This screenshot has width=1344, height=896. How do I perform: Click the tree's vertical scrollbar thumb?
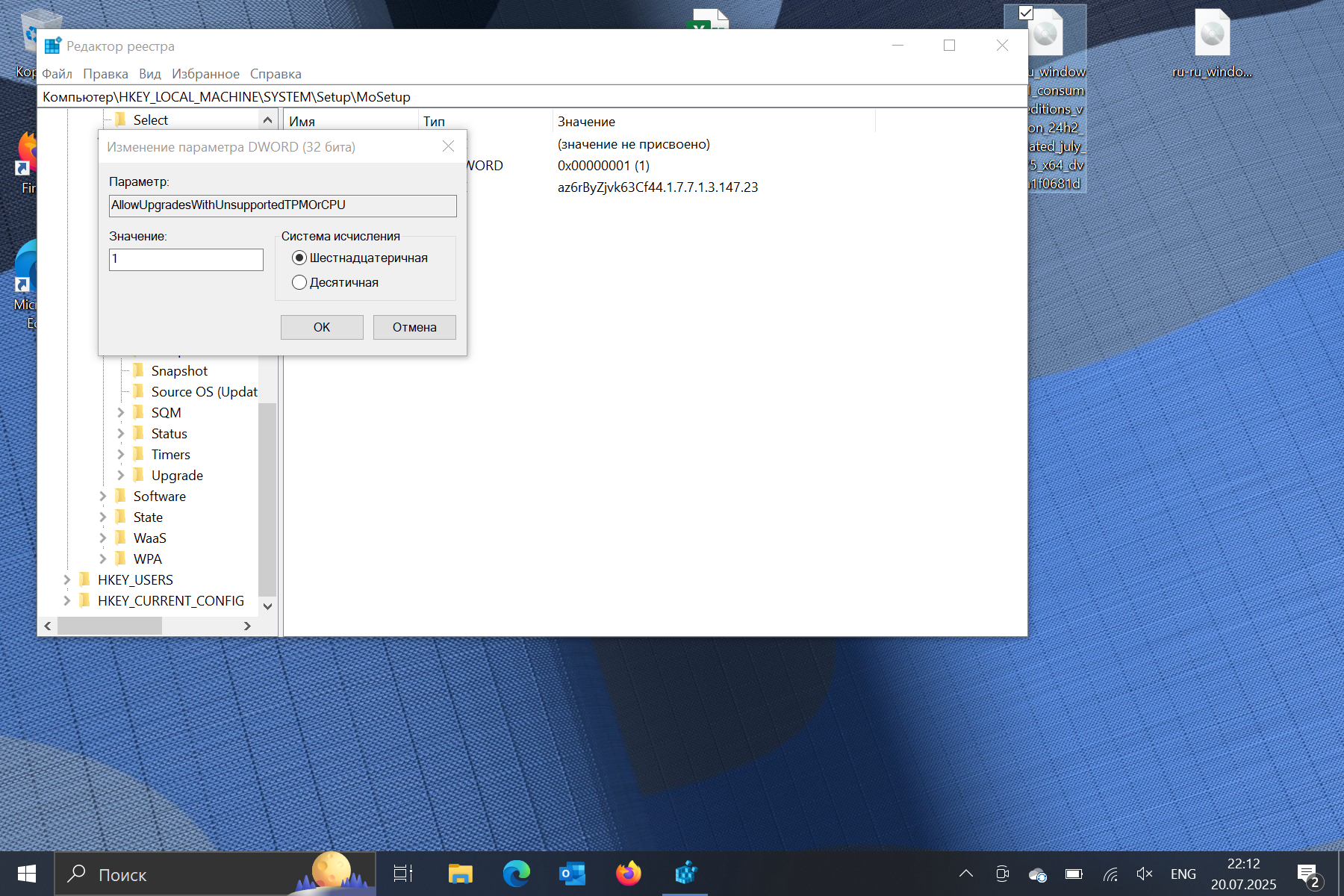point(267,499)
